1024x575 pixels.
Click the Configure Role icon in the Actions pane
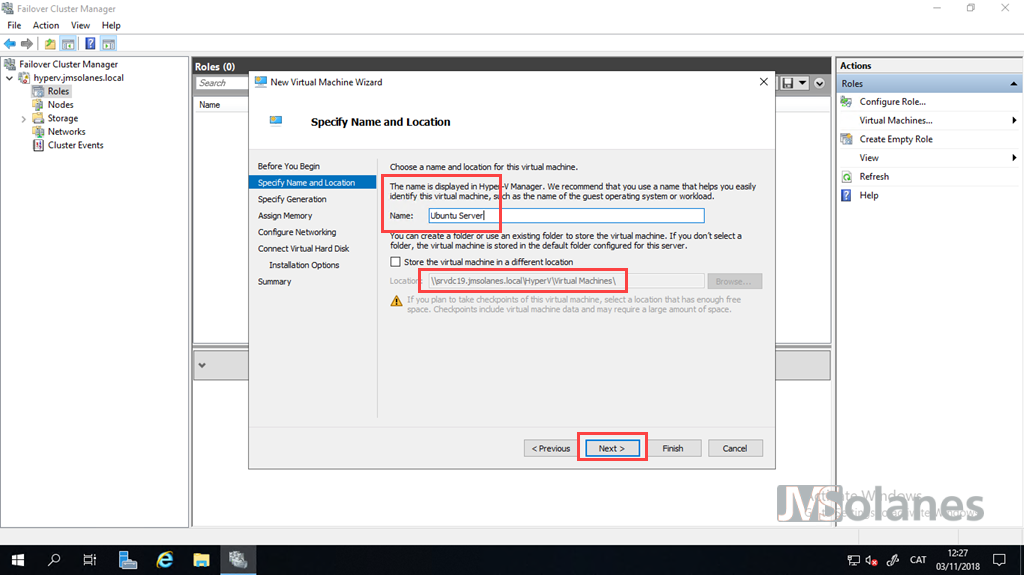point(846,102)
